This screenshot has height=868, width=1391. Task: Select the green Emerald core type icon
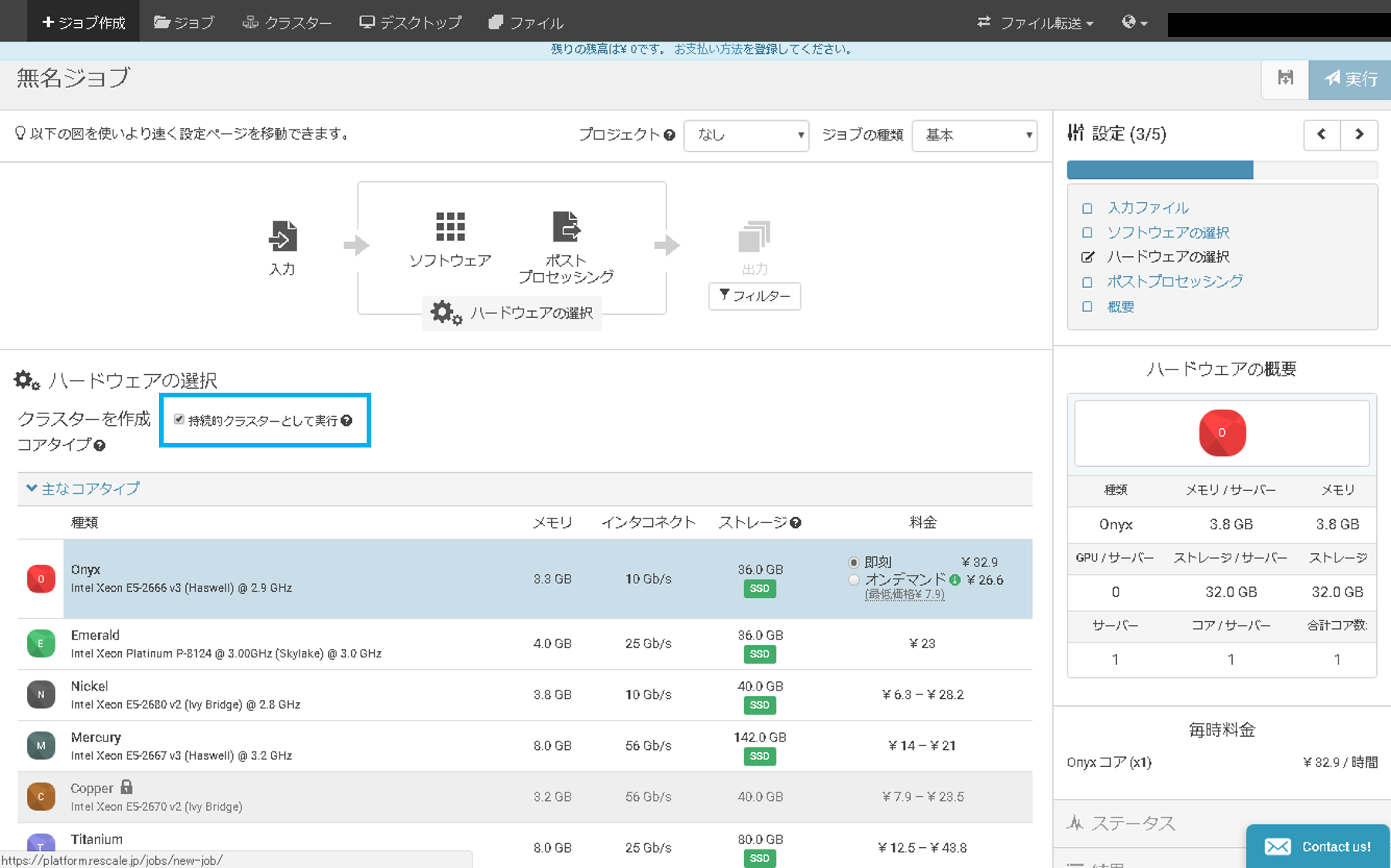click(41, 643)
